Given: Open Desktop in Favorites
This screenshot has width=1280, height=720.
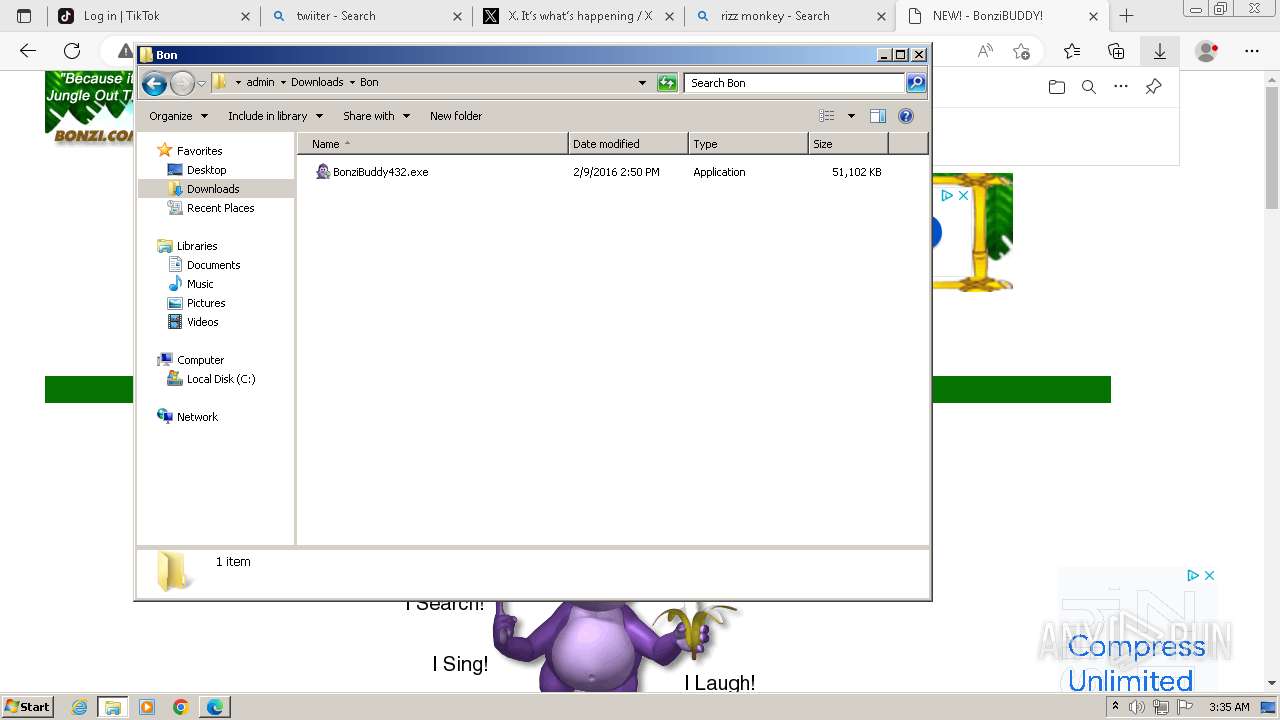Looking at the screenshot, I should point(206,170).
